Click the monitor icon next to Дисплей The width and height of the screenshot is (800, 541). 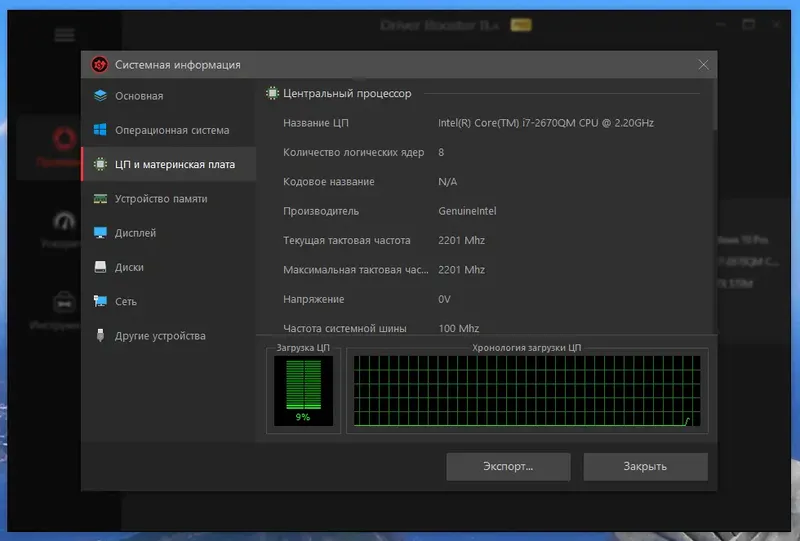point(101,233)
